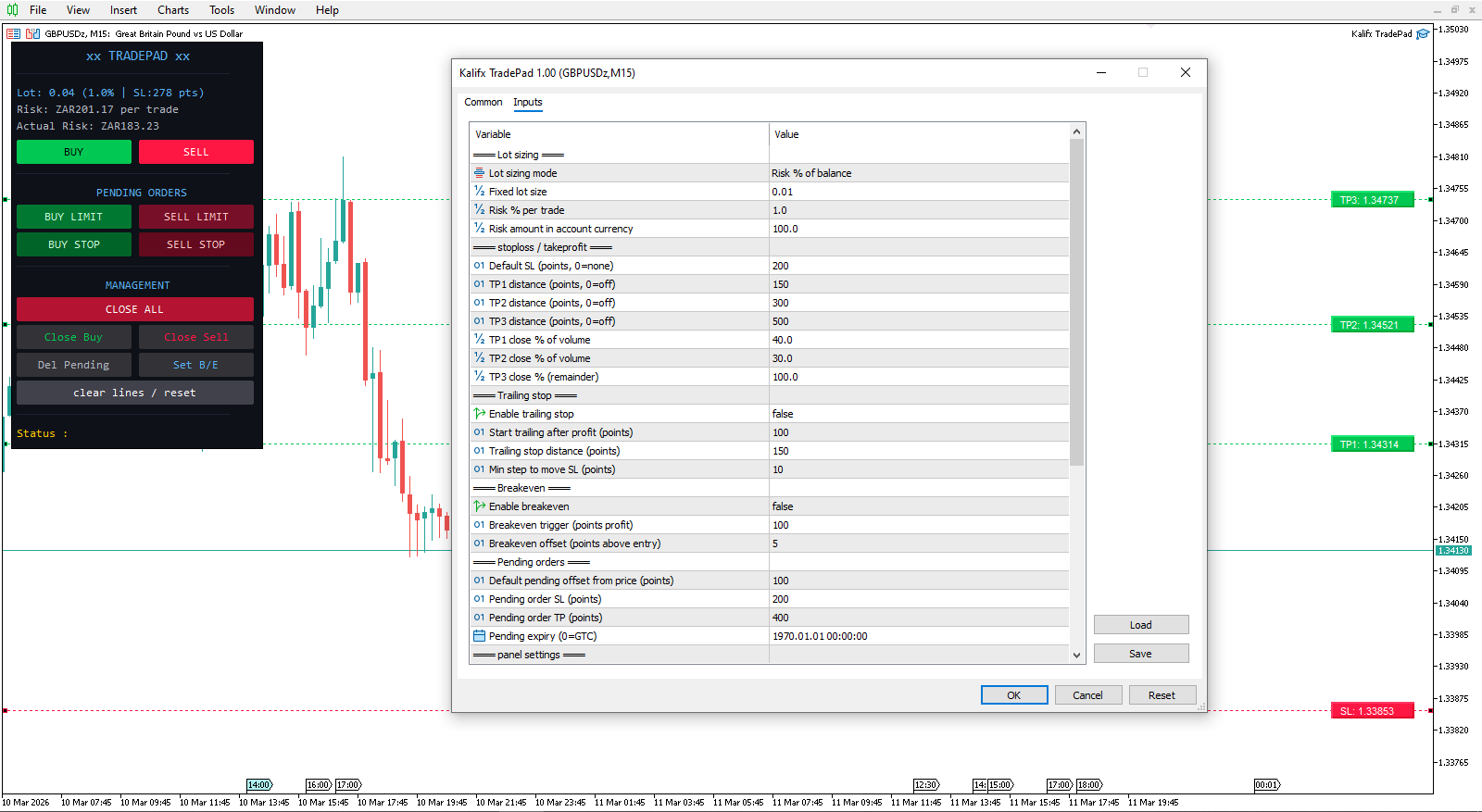
Task: Toggle Enable breakeven false value
Action: tap(919, 506)
